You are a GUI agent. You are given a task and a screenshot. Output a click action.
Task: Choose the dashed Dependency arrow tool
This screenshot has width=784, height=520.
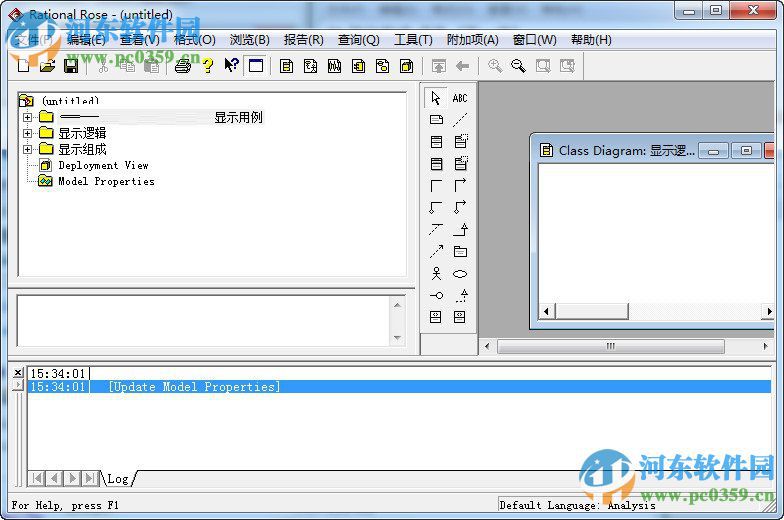pyautogui.click(x=436, y=251)
